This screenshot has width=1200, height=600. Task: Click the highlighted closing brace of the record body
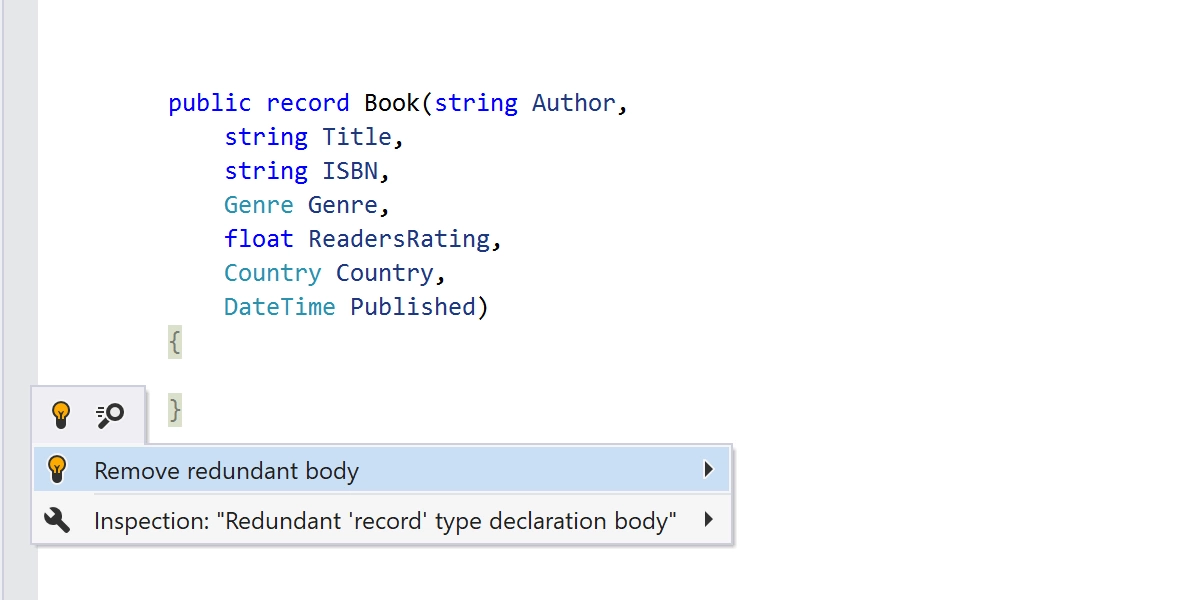click(175, 410)
